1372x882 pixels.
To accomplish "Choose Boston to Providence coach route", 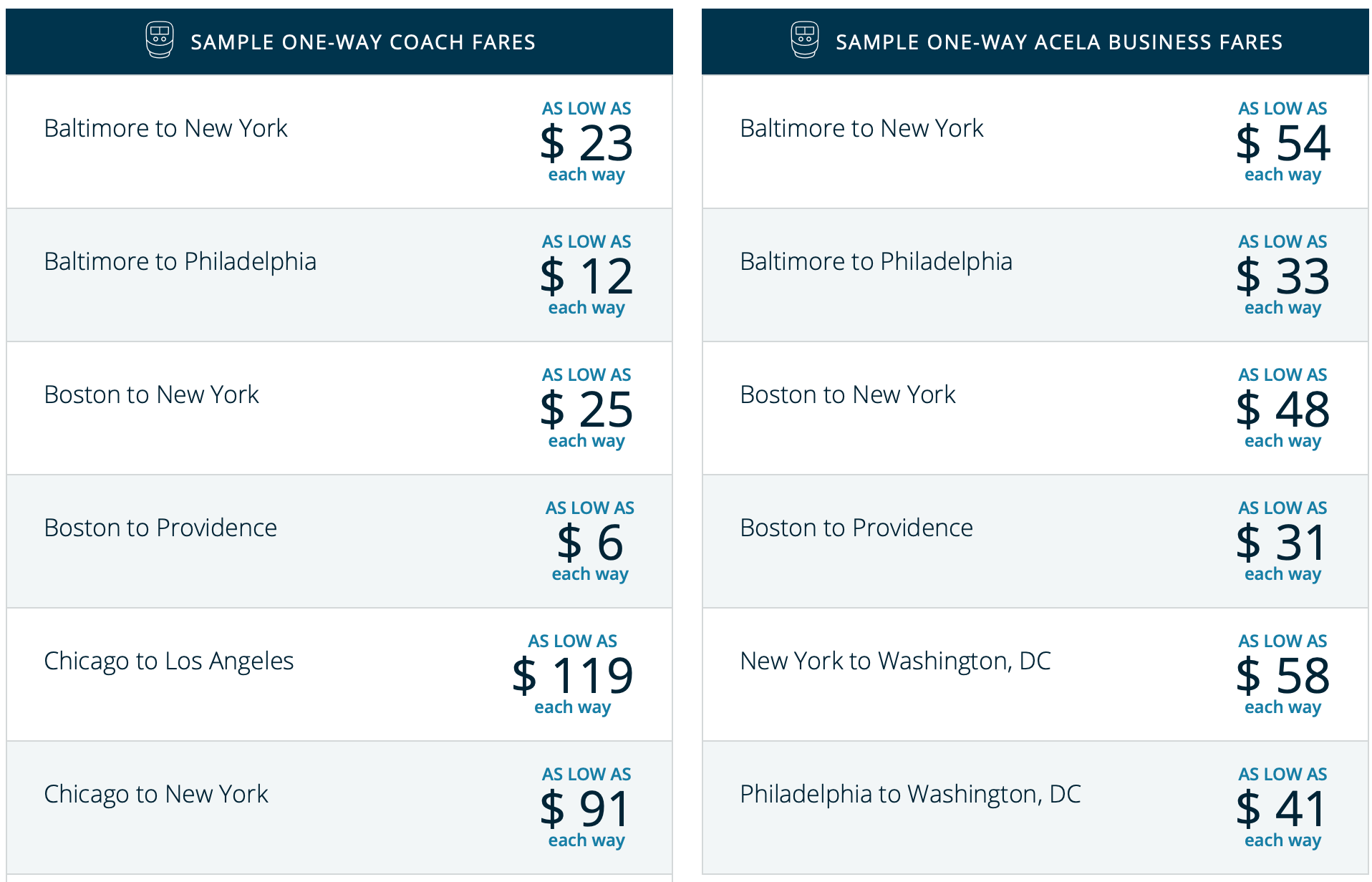I will 160,528.
